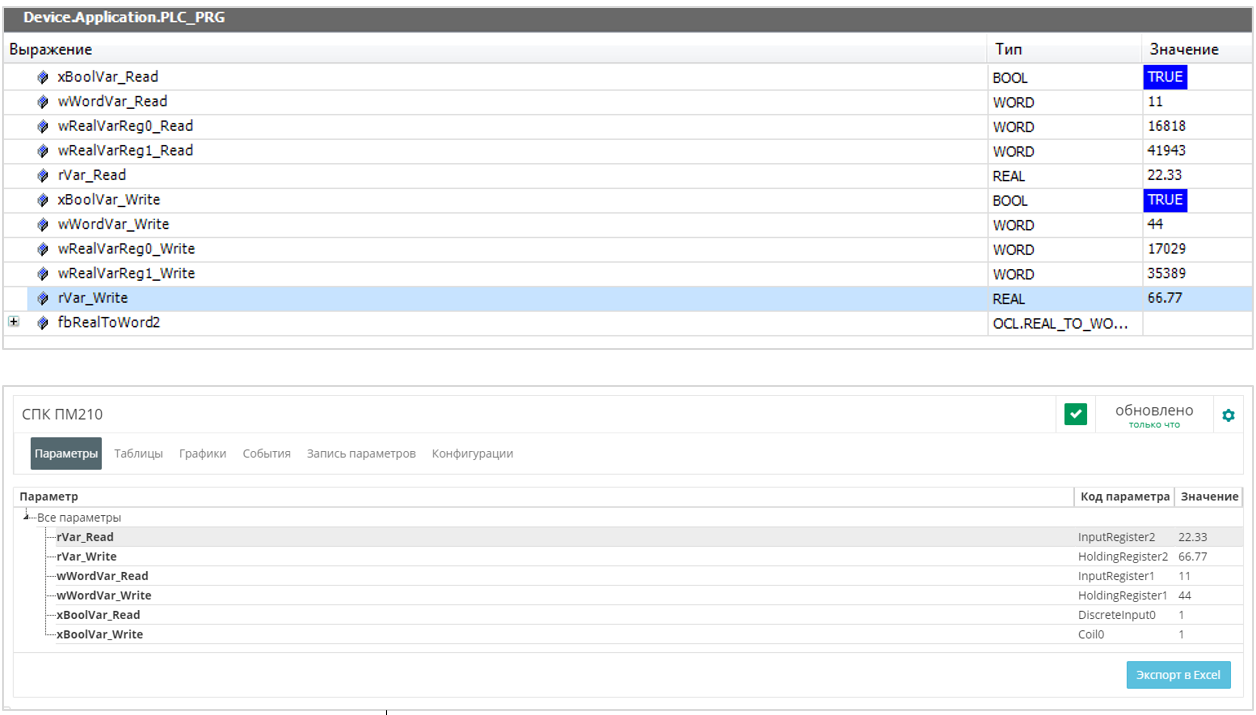Image resolution: width=1256 pixels, height=715 pixels.
Task: Collapse the Все параметры tree node
Action: click(x=27, y=515)
